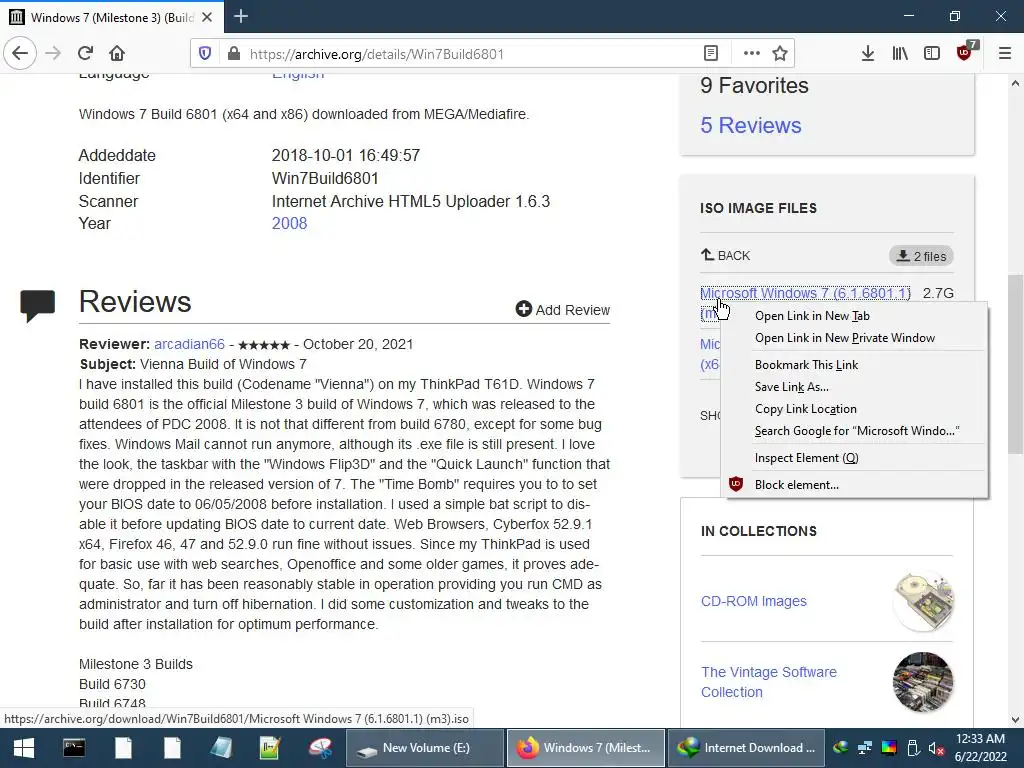This screenshot has width=1024, height=768.
Task: Switch to New Volume (E:) taskbar window
Action: pyautogui.click(x=424, y=748)
